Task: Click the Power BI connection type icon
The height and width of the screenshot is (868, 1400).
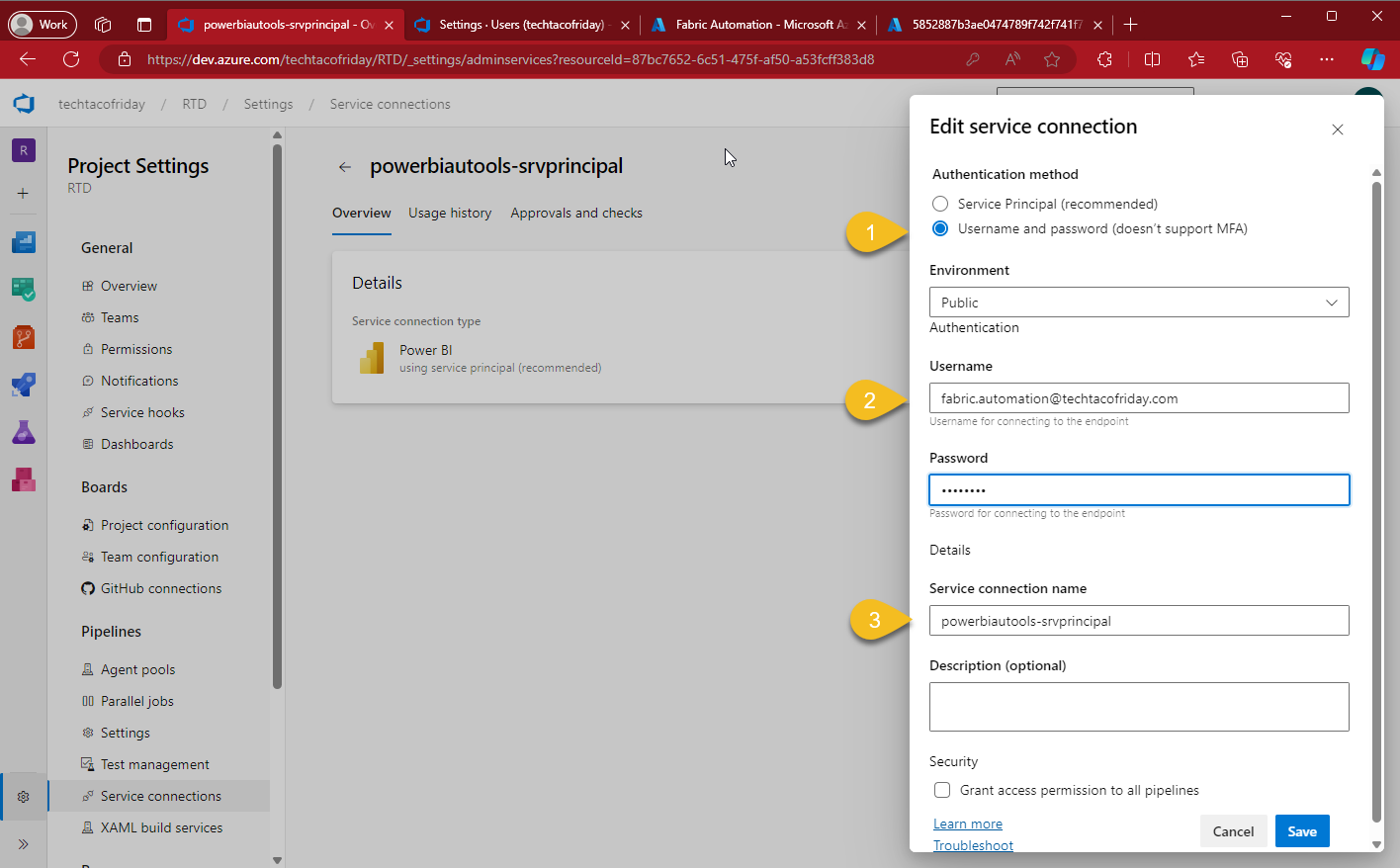Action: [371, 357]
